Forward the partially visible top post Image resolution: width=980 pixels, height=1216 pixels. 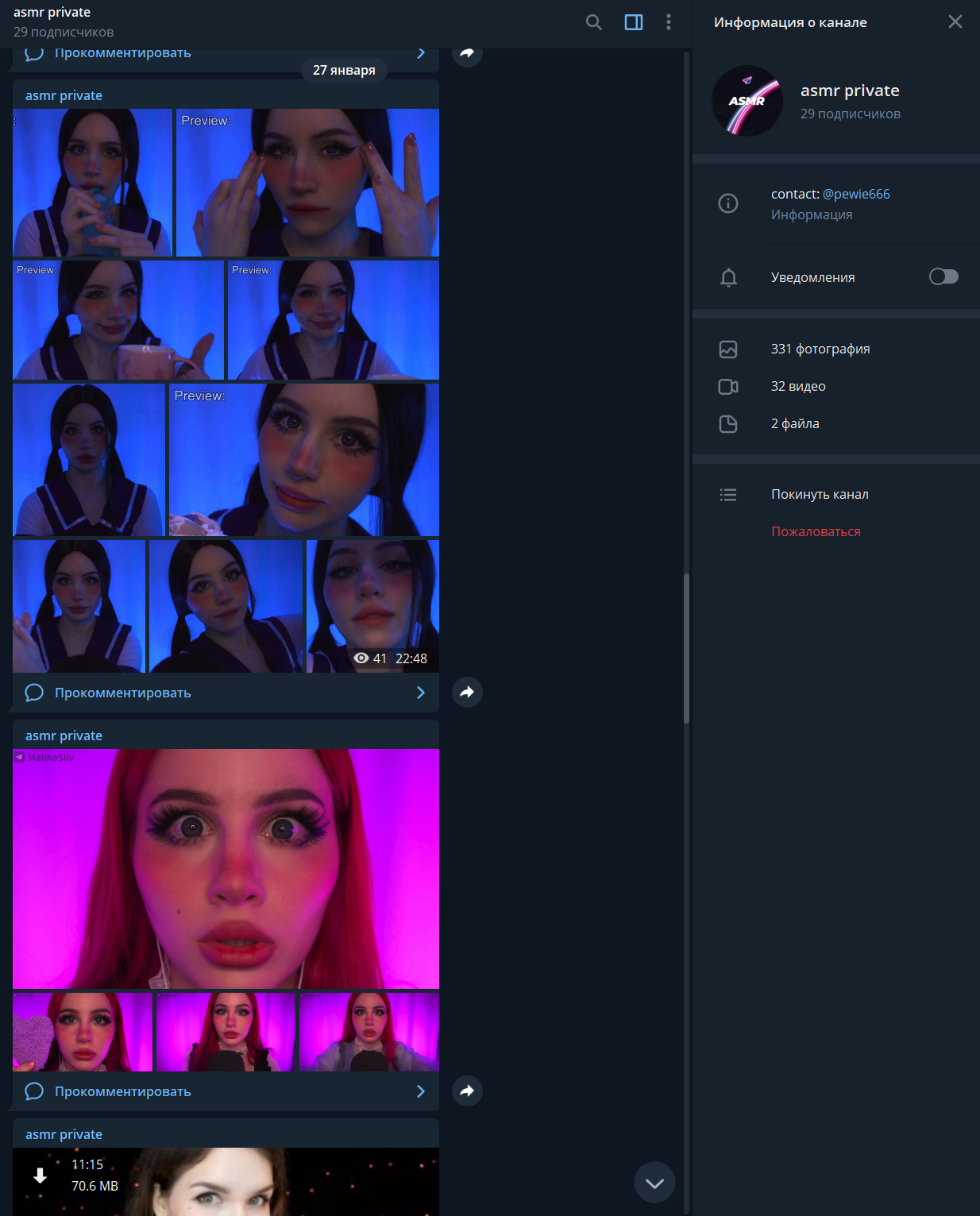point(467,54)
